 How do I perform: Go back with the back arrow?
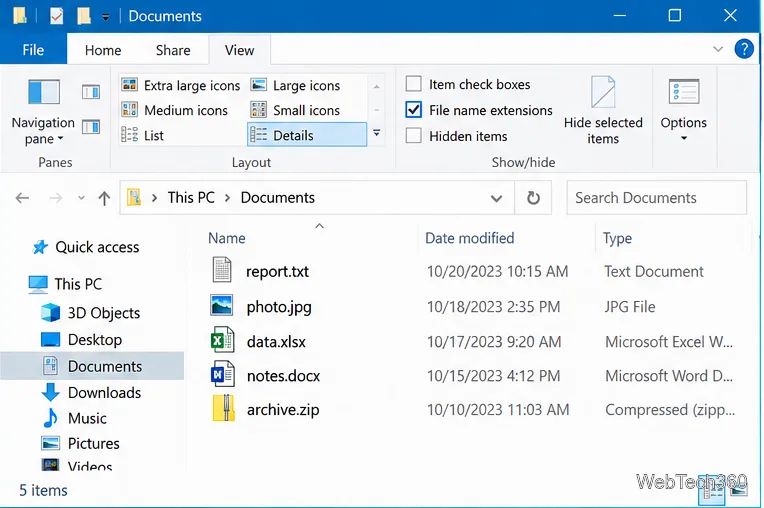tap(22, 198)
